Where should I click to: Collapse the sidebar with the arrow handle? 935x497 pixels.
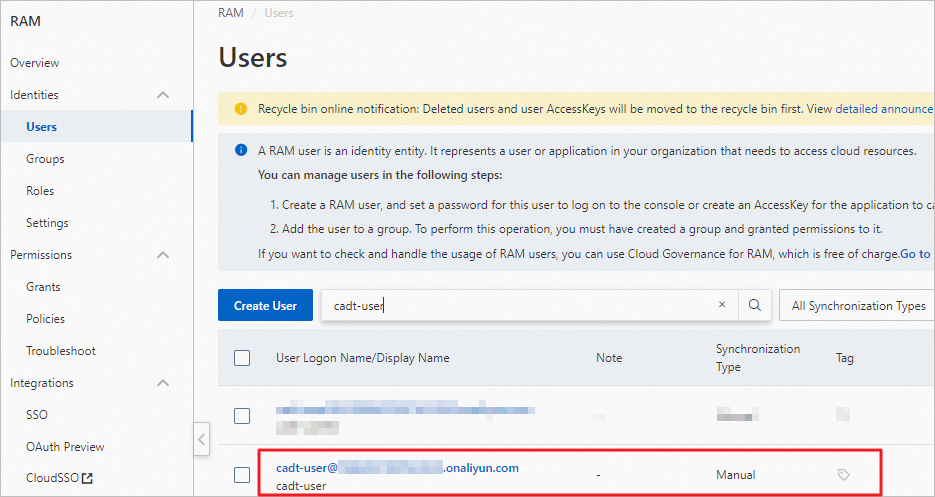click(x=202, y=440)
